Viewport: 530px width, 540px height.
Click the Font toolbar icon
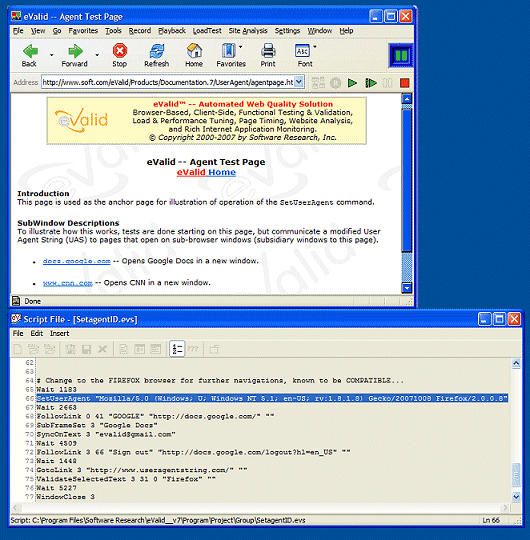[302, 51]
